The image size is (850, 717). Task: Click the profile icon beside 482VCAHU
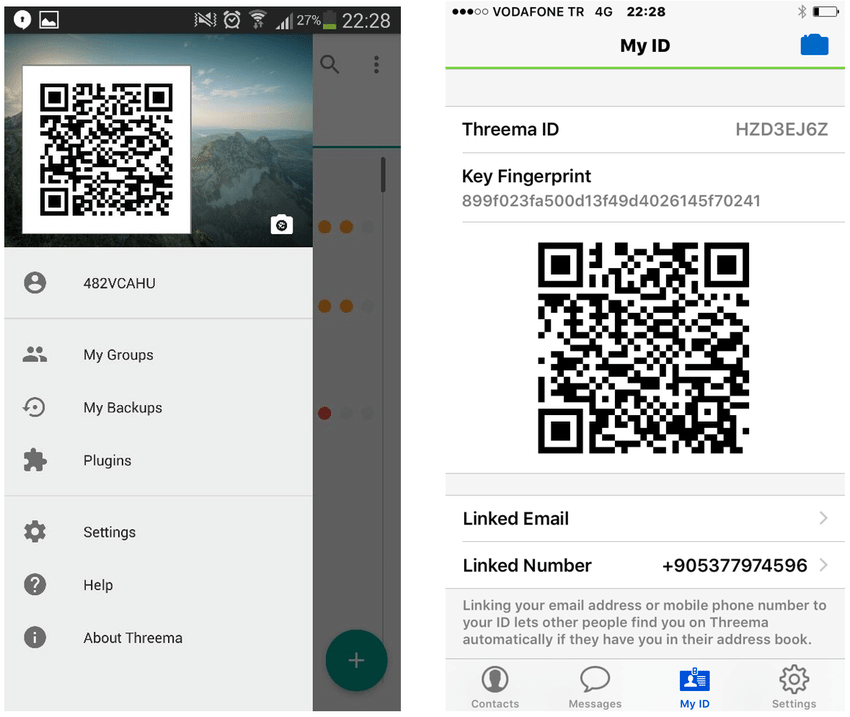coord(35,283)
